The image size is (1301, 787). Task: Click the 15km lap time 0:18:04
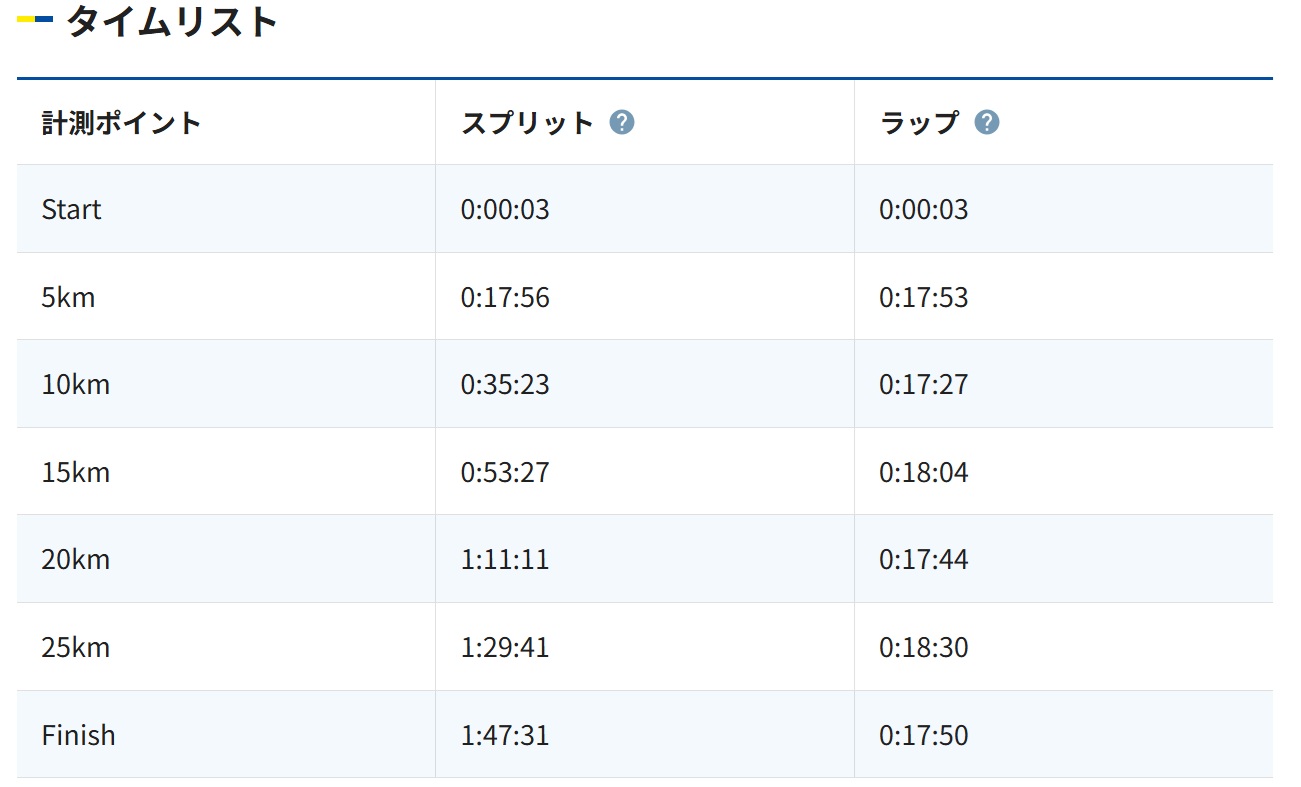(x=924, y=472)
